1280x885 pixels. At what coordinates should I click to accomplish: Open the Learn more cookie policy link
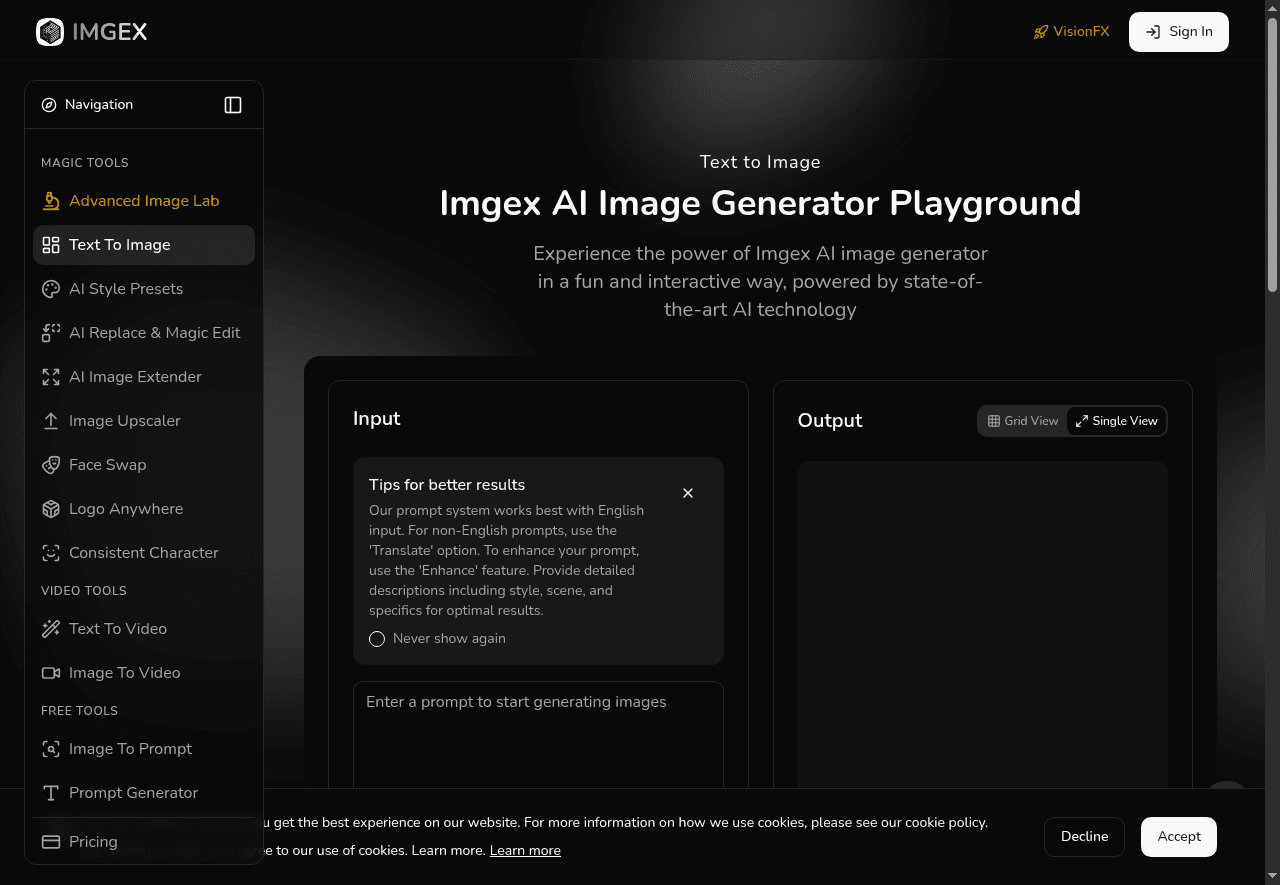tap(525, 850)
